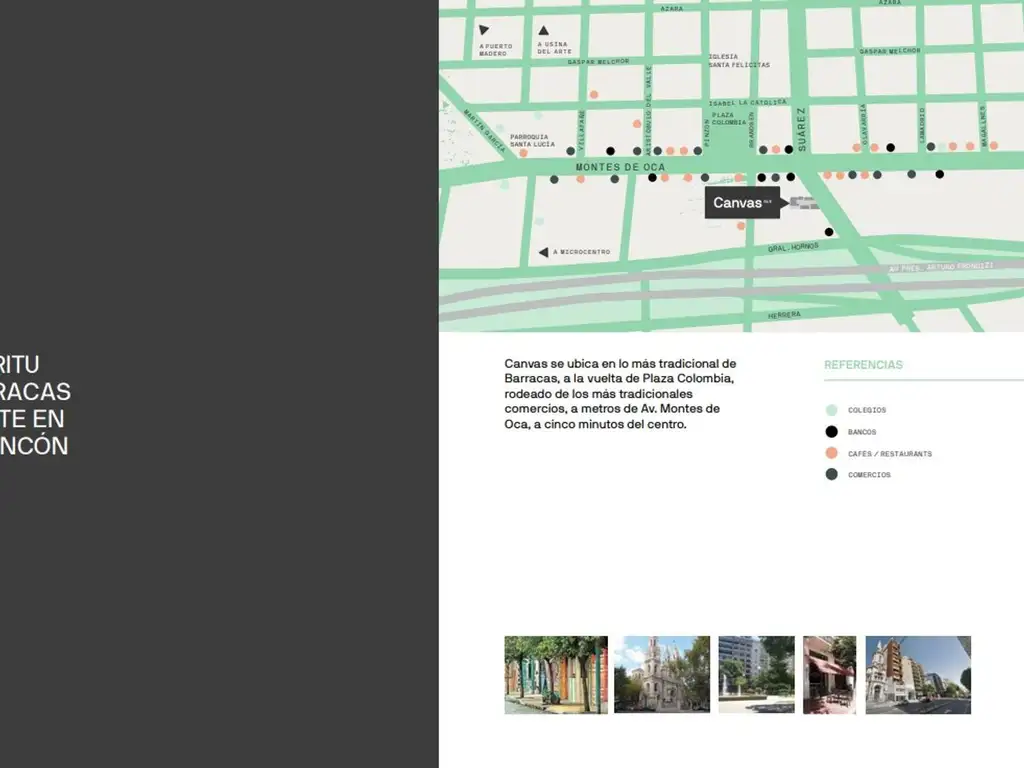Click the Microcentro direction arrow

point(543,252)
